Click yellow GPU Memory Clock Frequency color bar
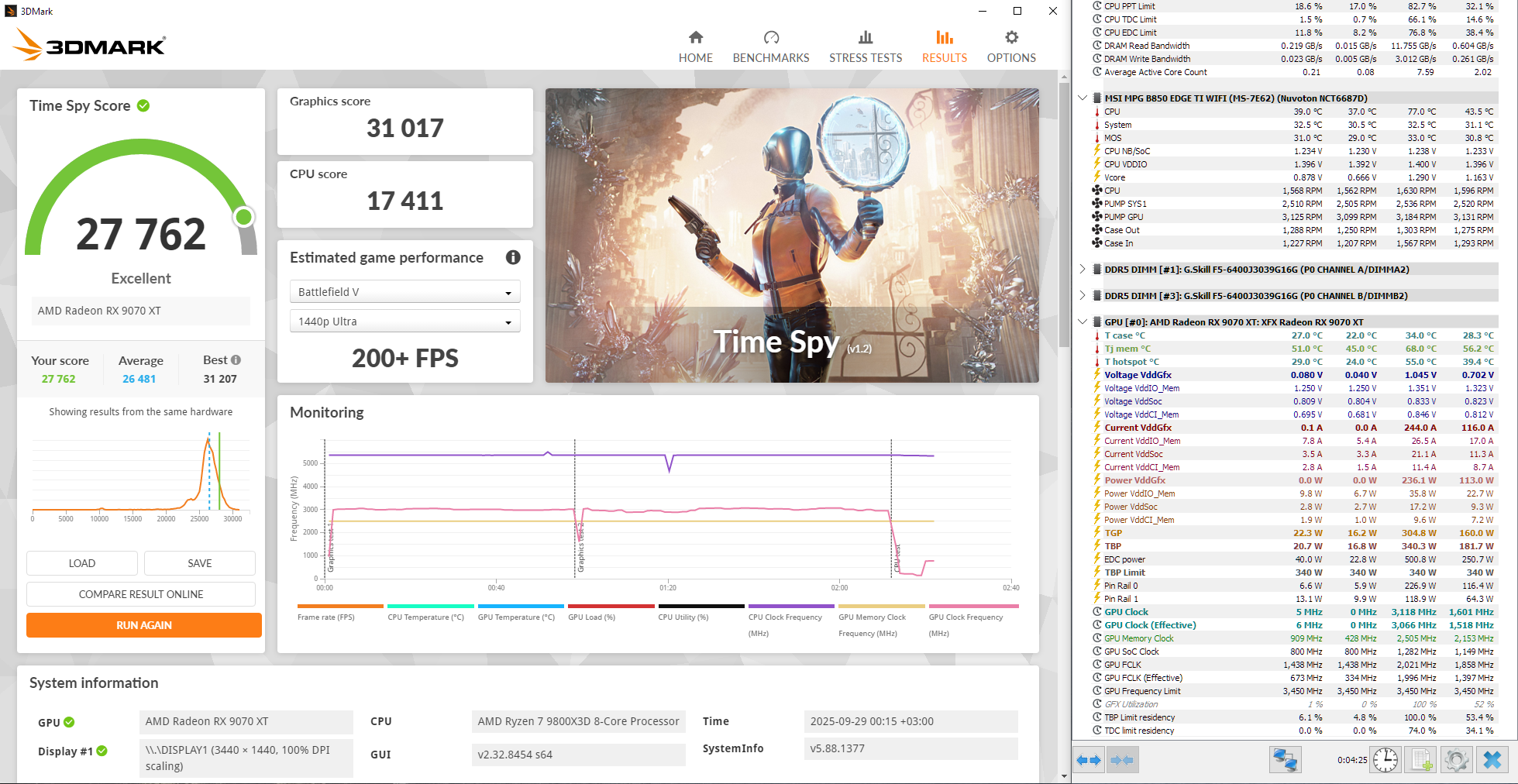This screenshot has width=1518, height=784. [882, 606]
